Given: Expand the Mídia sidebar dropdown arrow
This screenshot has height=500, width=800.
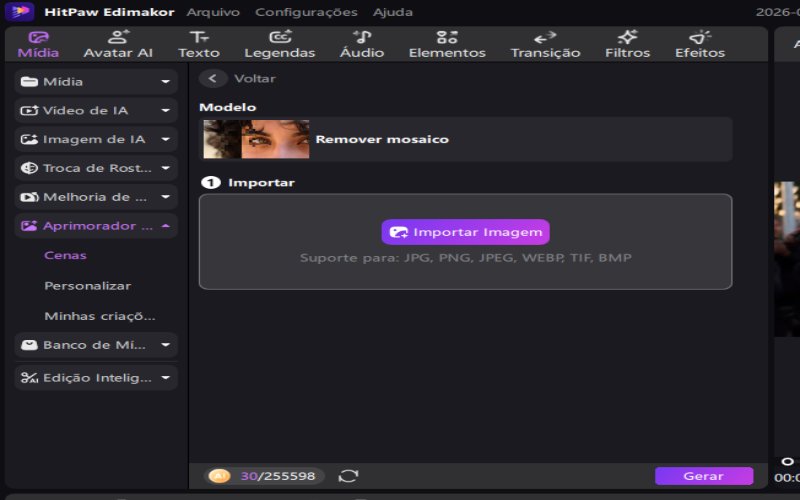Looking at the screenshot, I should pos(165,82).
